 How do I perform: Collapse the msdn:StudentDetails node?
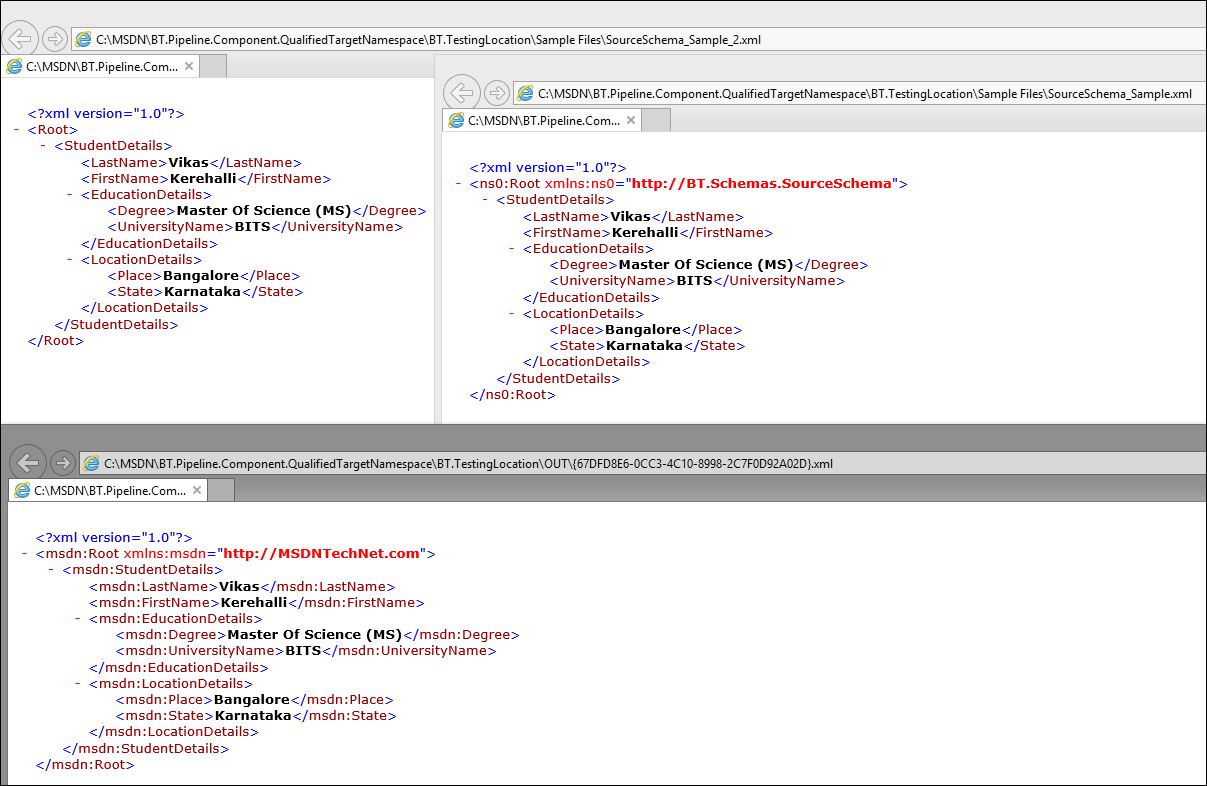point(52,570)
